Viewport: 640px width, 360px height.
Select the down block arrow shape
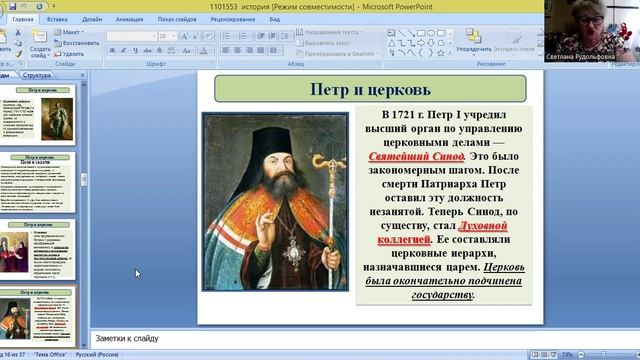(431, 43)
